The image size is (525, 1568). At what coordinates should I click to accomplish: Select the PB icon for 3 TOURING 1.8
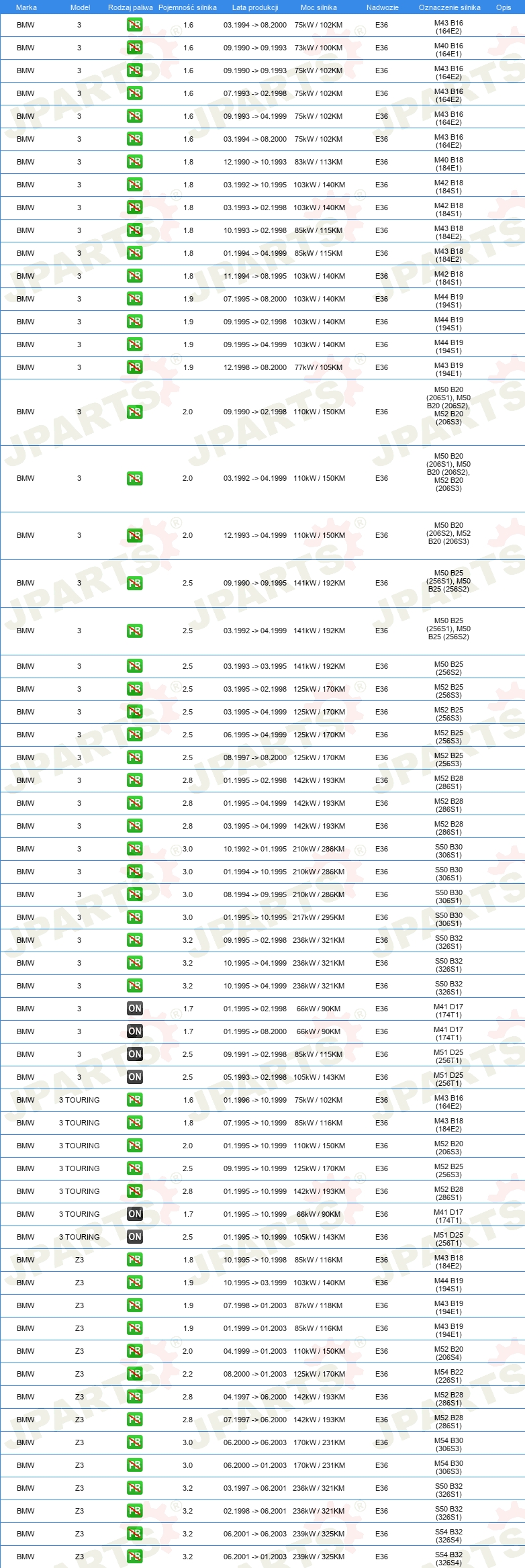coord(134,1123)
